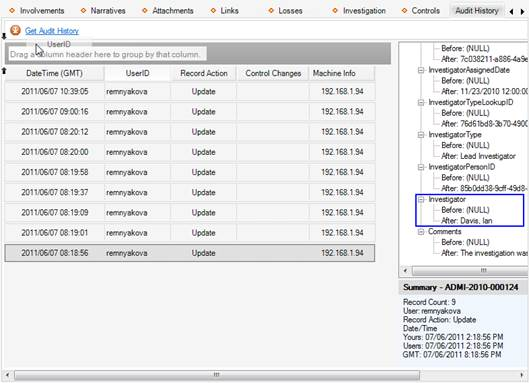Image resolution: width=529 pixels, height=383 pixels.
Task: Open the Losses tab
Action: (x=285, y=11)
